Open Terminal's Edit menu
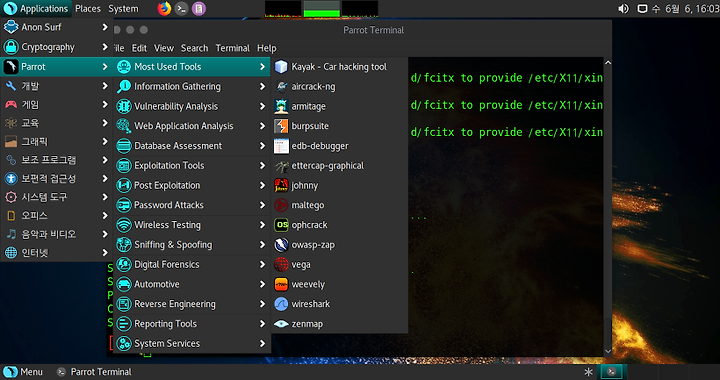 tap(139, 48)
